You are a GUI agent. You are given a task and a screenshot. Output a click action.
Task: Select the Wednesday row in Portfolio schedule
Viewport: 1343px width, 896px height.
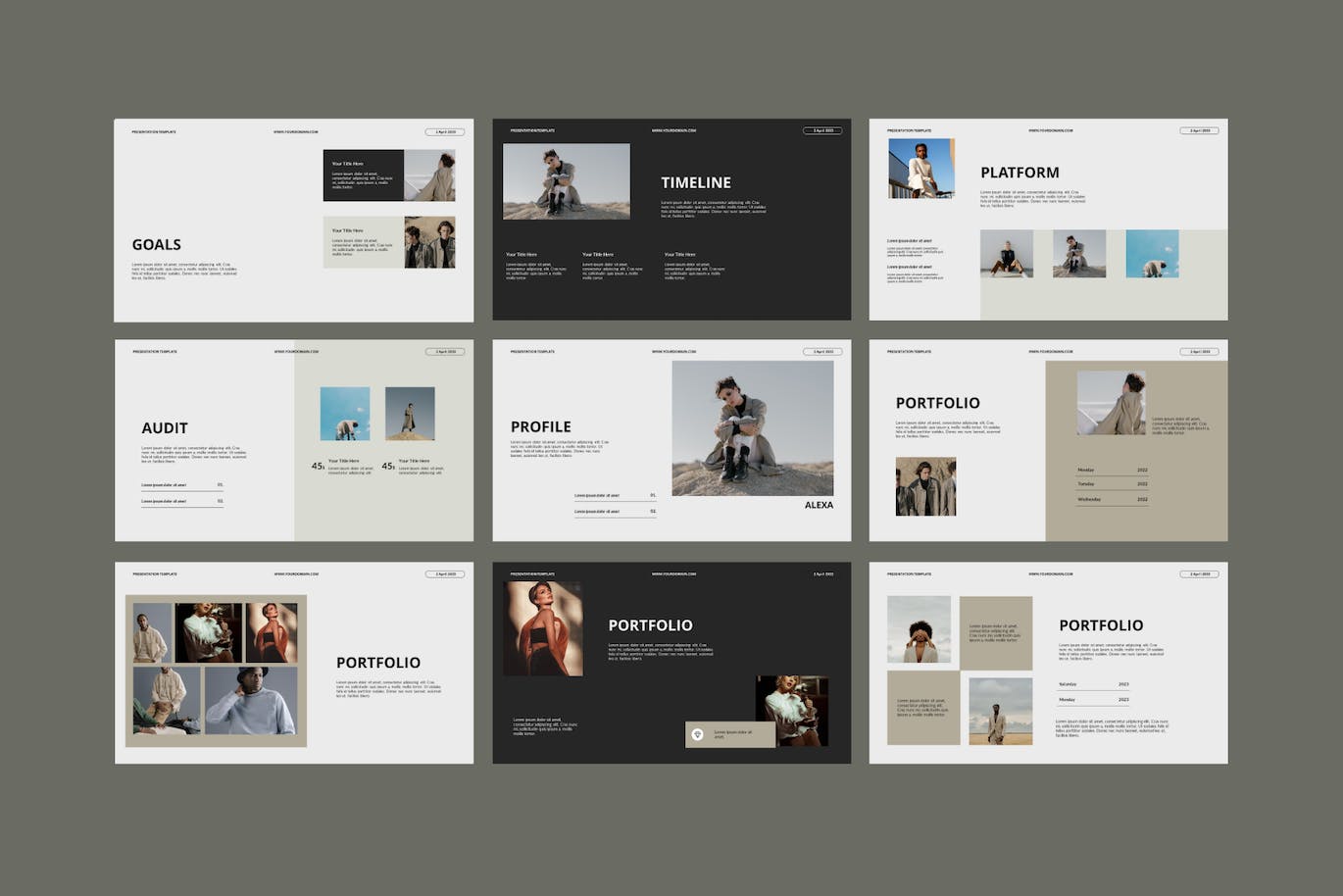(x=1112, y=499)
